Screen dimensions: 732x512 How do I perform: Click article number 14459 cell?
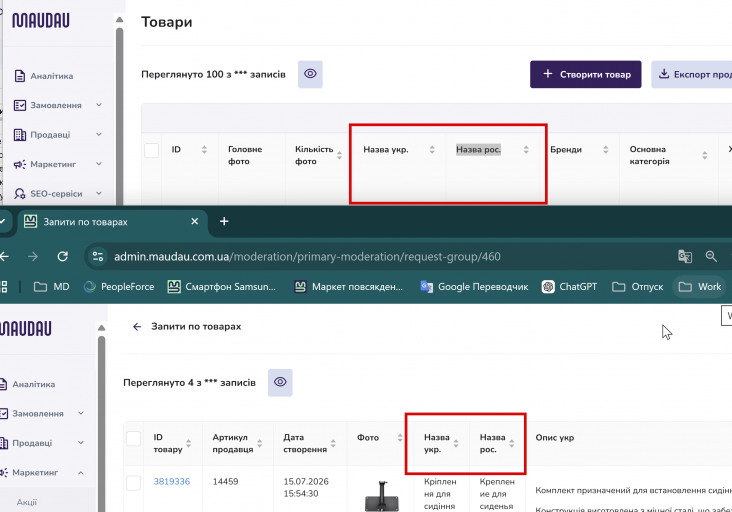(225, 482)
